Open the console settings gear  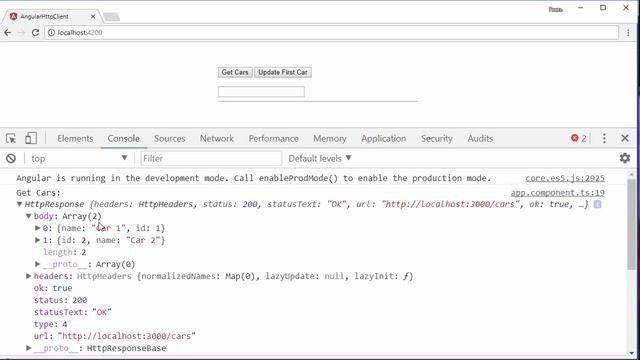tap(625, 158)
